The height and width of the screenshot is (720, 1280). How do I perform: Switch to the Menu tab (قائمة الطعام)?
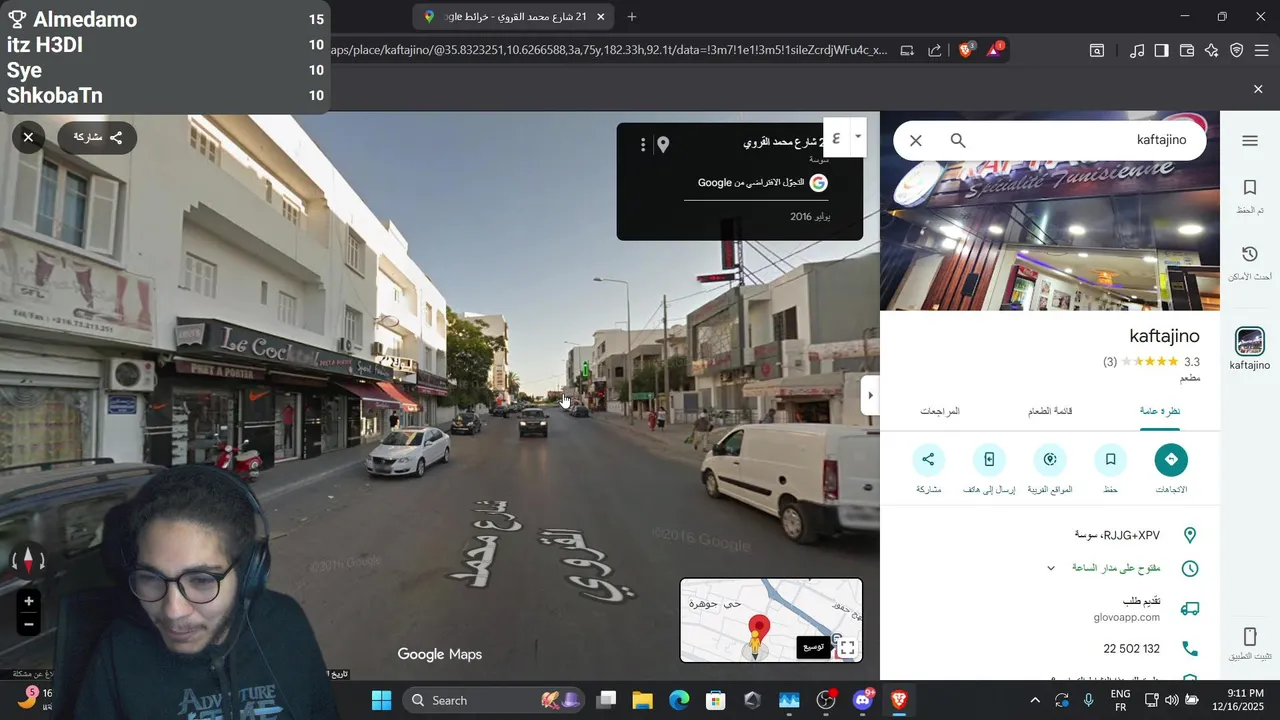(x=1050, y=411)
